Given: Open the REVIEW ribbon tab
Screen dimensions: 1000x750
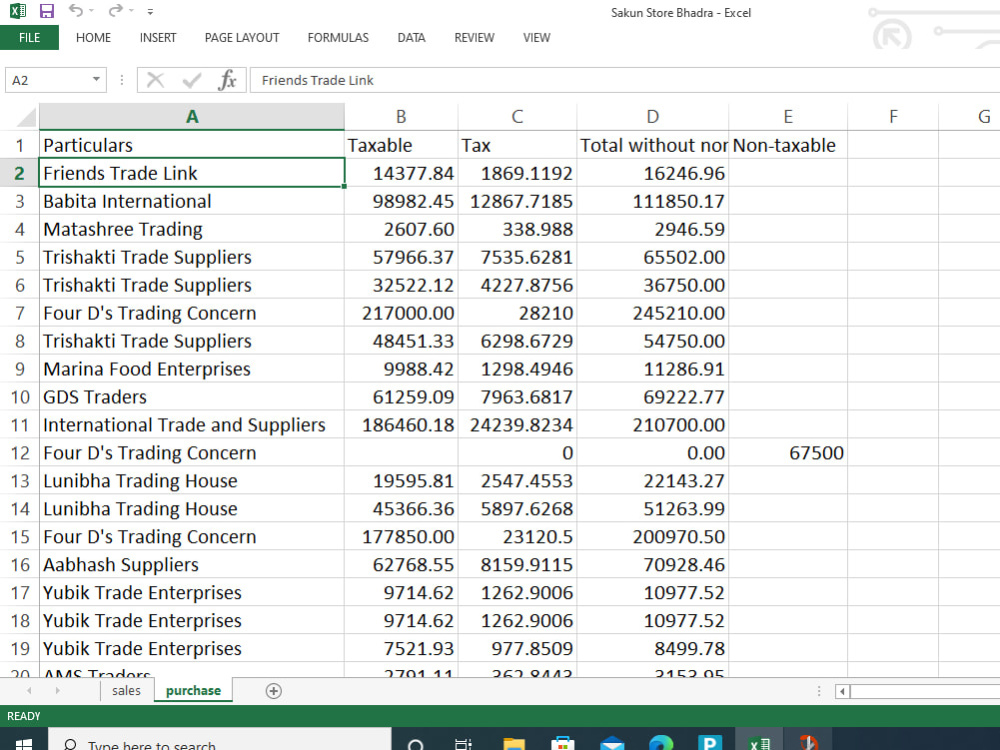Looking at the screenshot, I should (474, 38).
